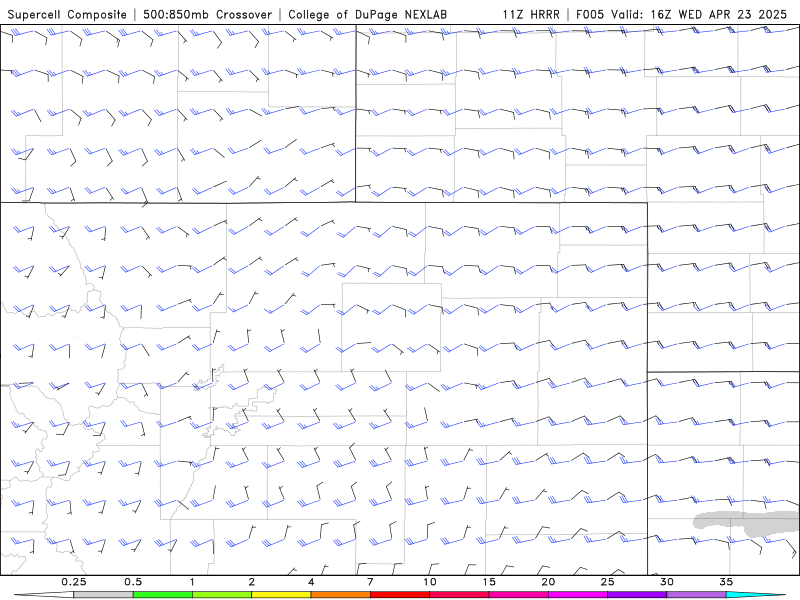Click the "4" legend value
The width and height of the screenshot is (800, 600).
pos(311,582)
